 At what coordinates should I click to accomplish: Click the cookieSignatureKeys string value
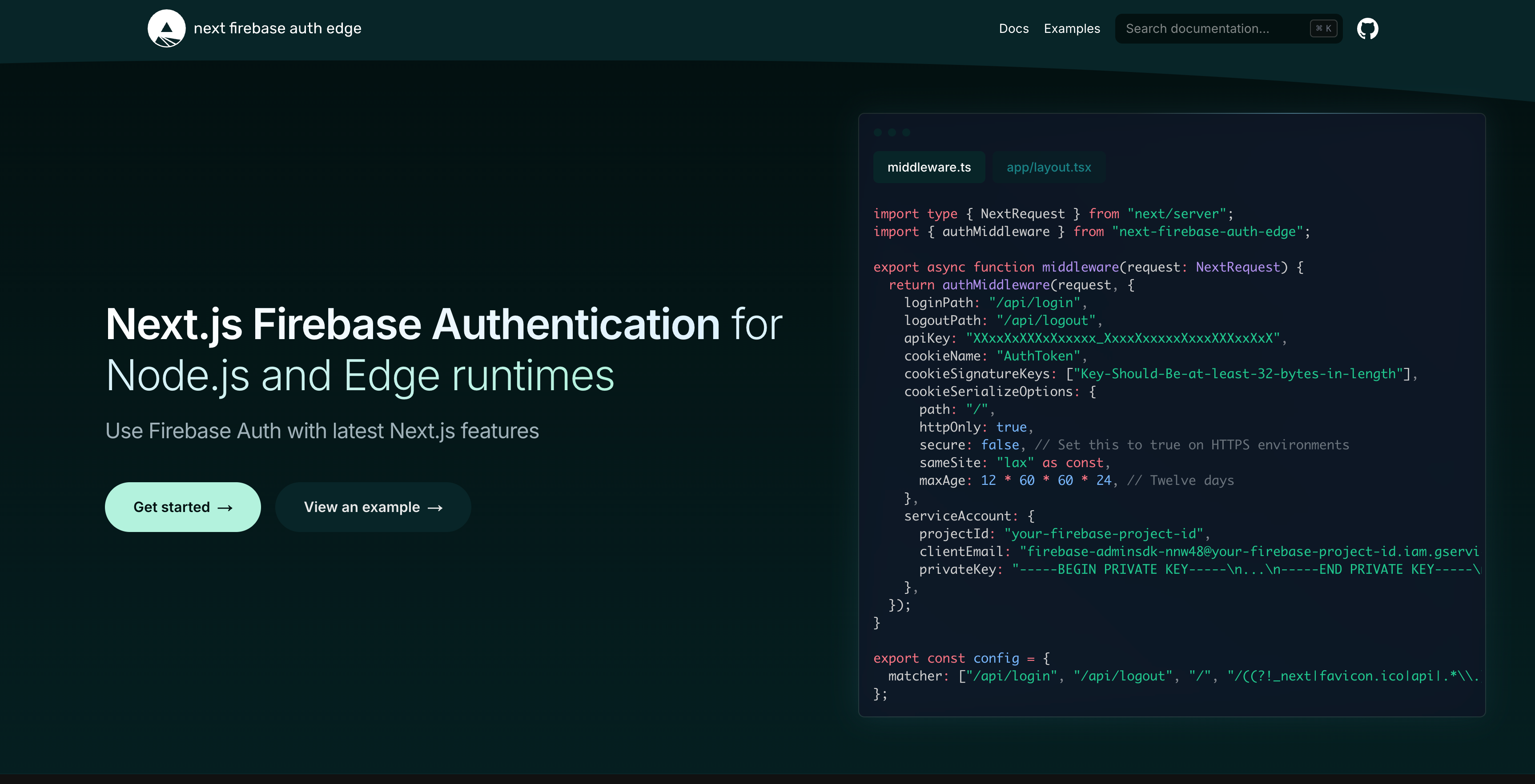coord(1238,373)
